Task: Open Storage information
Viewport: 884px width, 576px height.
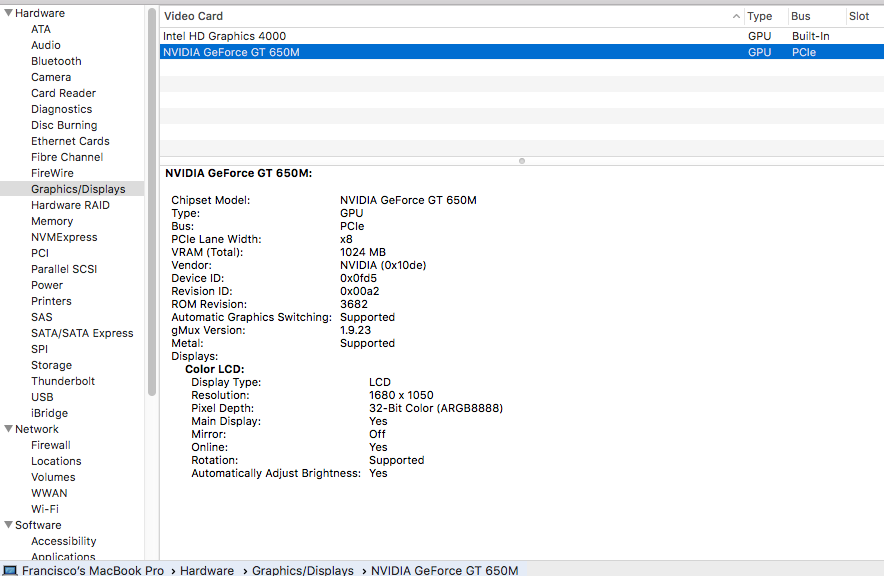Action: tap(51, 365)
